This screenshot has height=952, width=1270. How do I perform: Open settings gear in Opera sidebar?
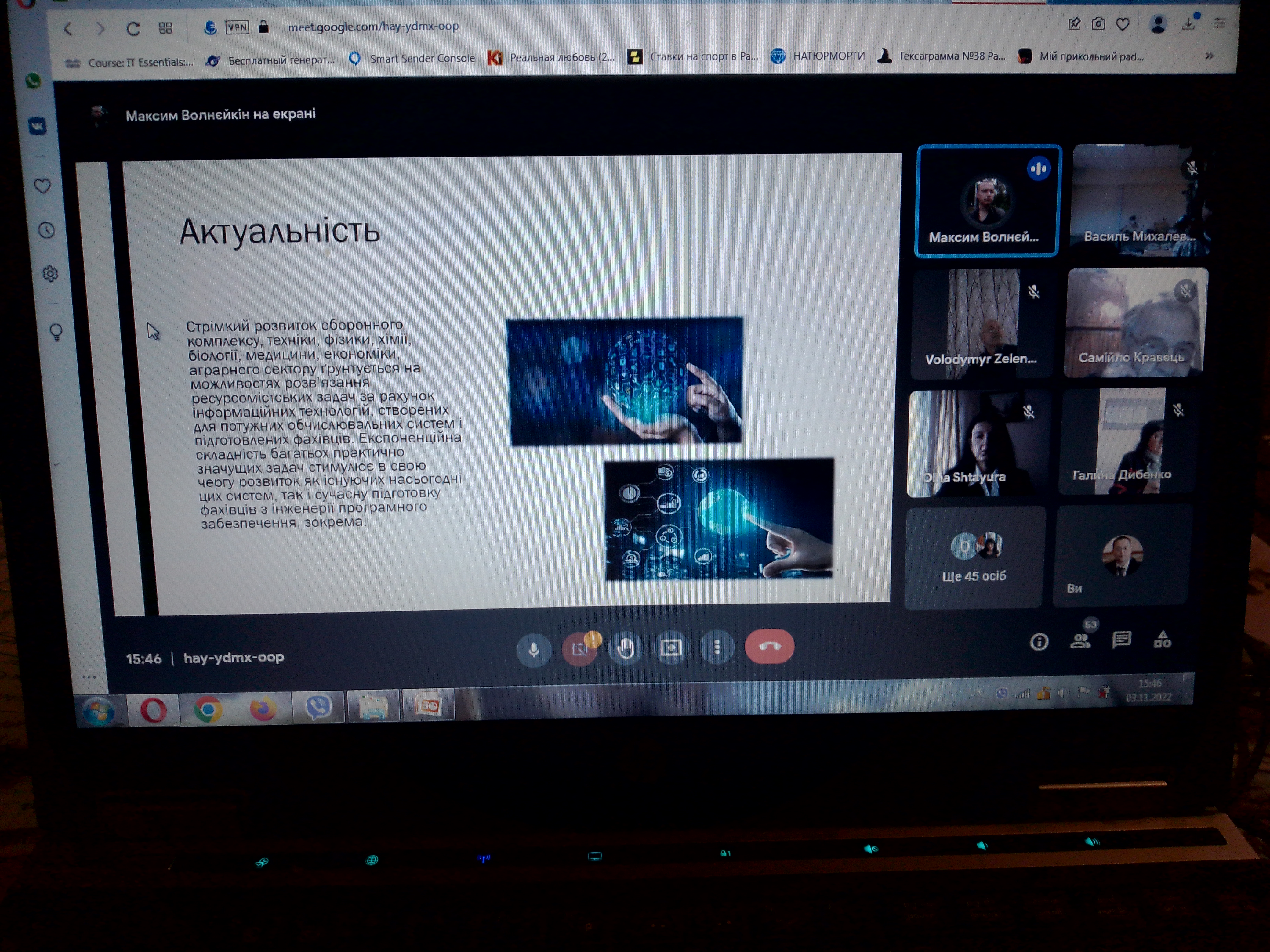tap(50, 274)
